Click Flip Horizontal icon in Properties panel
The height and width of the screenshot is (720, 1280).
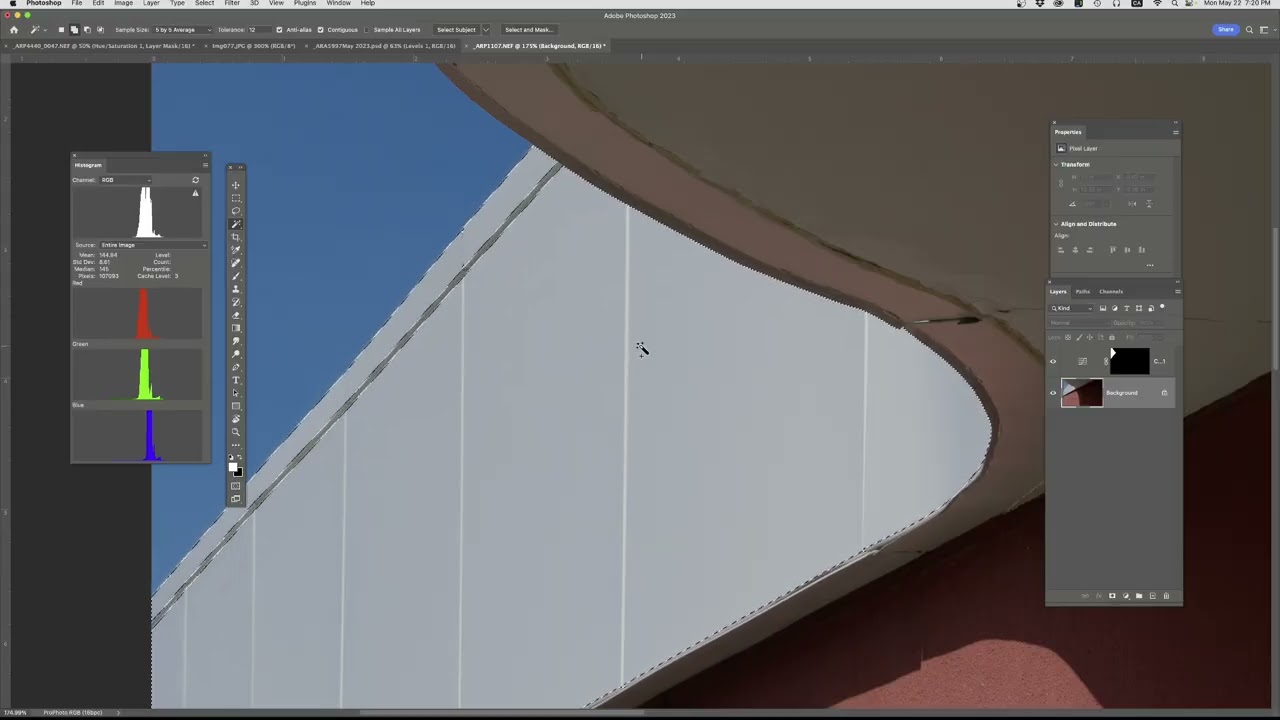coord(1132,204)
